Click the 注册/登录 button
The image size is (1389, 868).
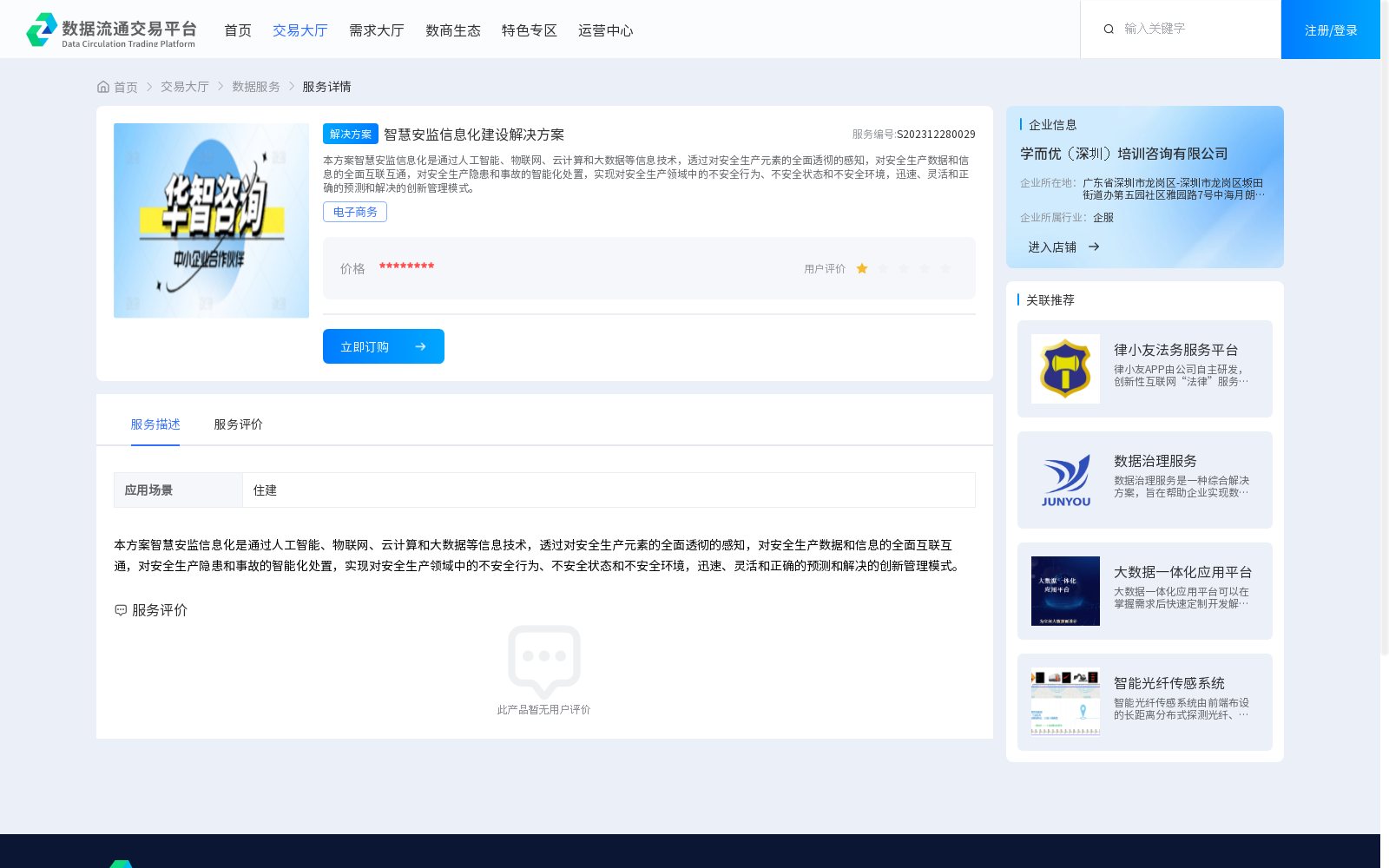tap(1331, 30)
